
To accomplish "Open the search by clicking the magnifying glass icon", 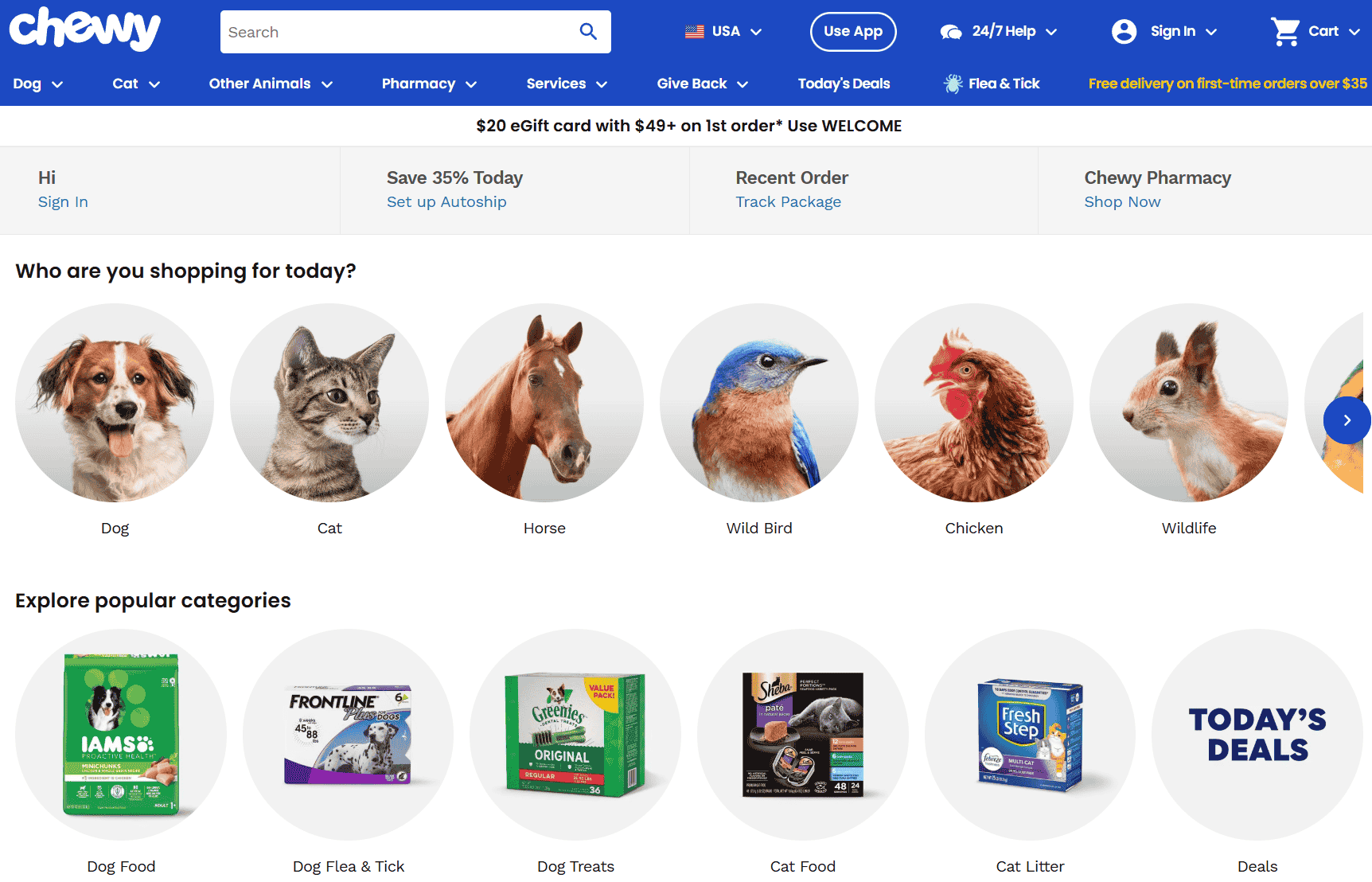I will pos(588,32).
